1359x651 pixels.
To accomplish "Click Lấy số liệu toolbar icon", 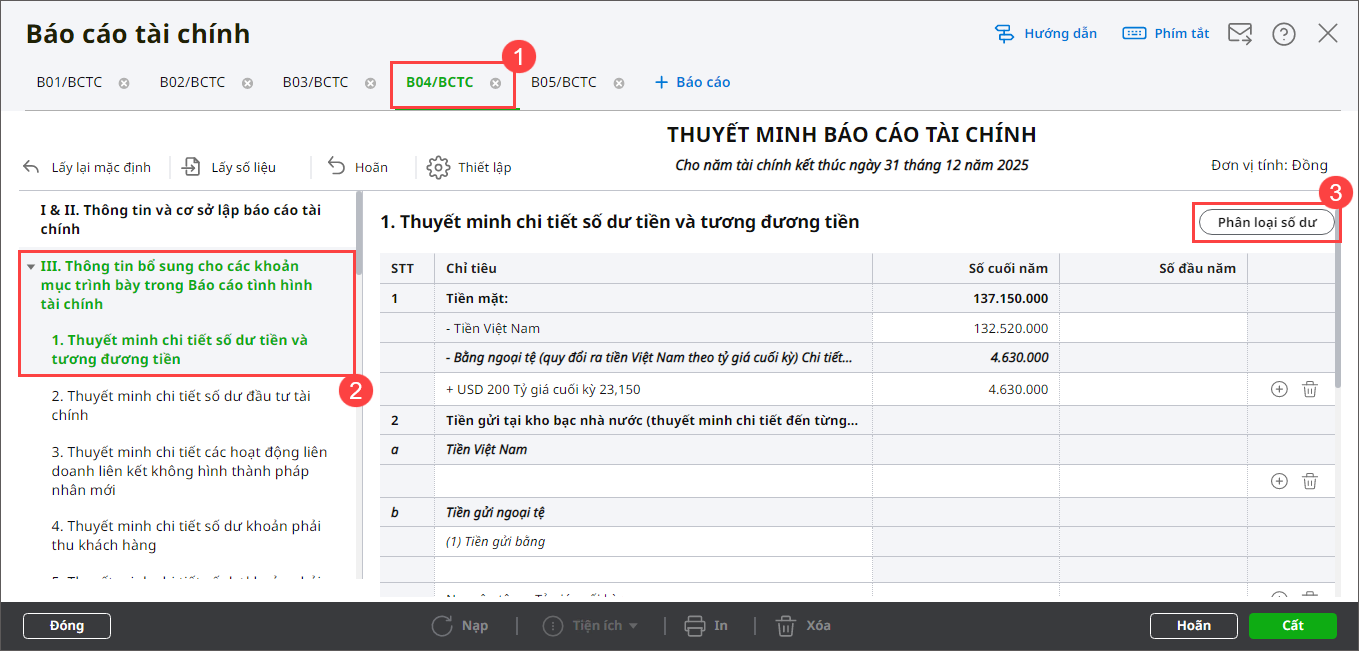I will click(191, 167).
